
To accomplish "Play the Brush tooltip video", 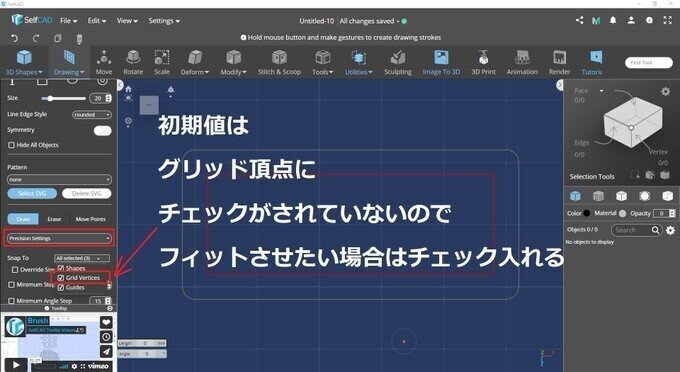I will tap(15, 365).
